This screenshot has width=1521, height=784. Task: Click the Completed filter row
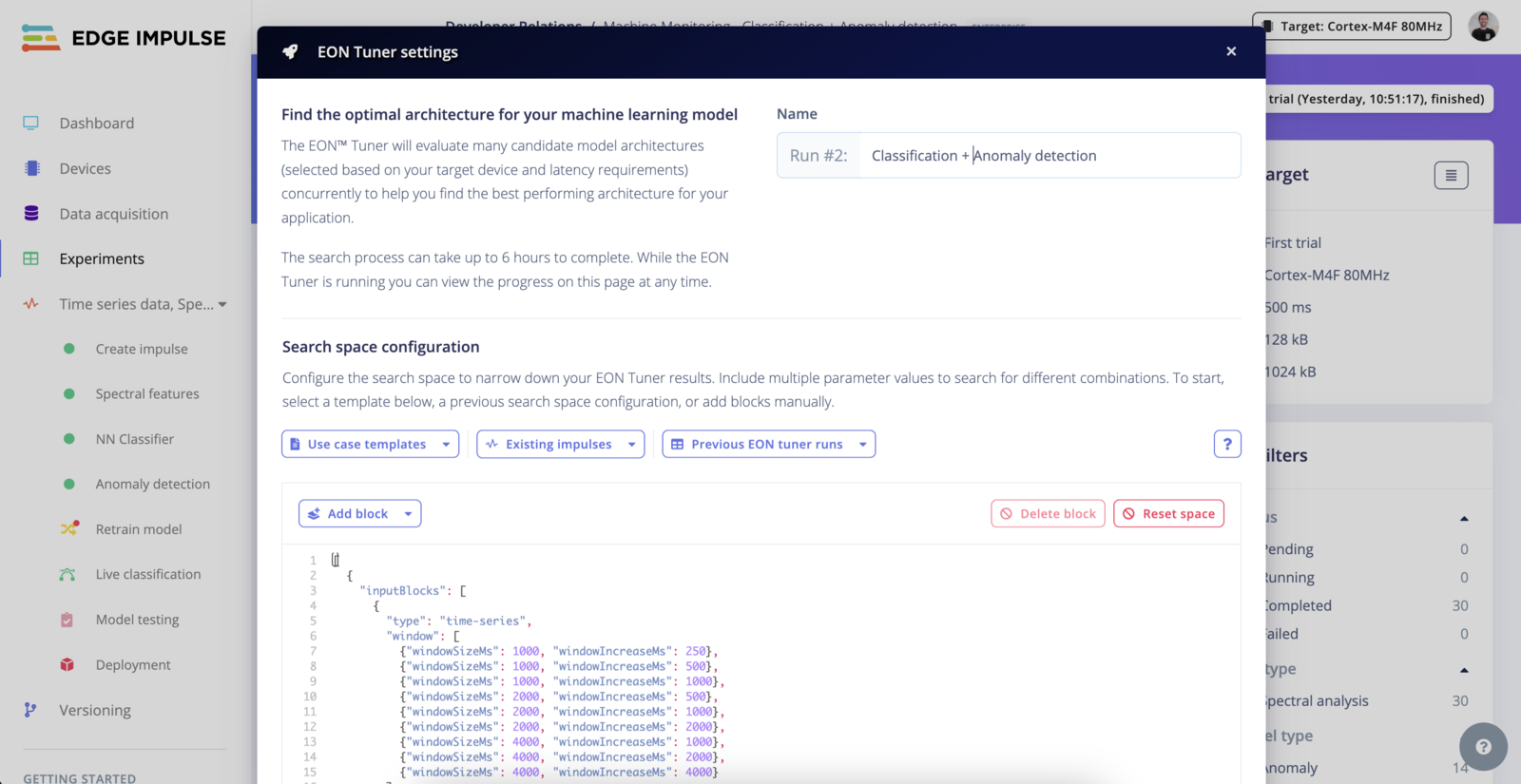(x=1369, y=605)
